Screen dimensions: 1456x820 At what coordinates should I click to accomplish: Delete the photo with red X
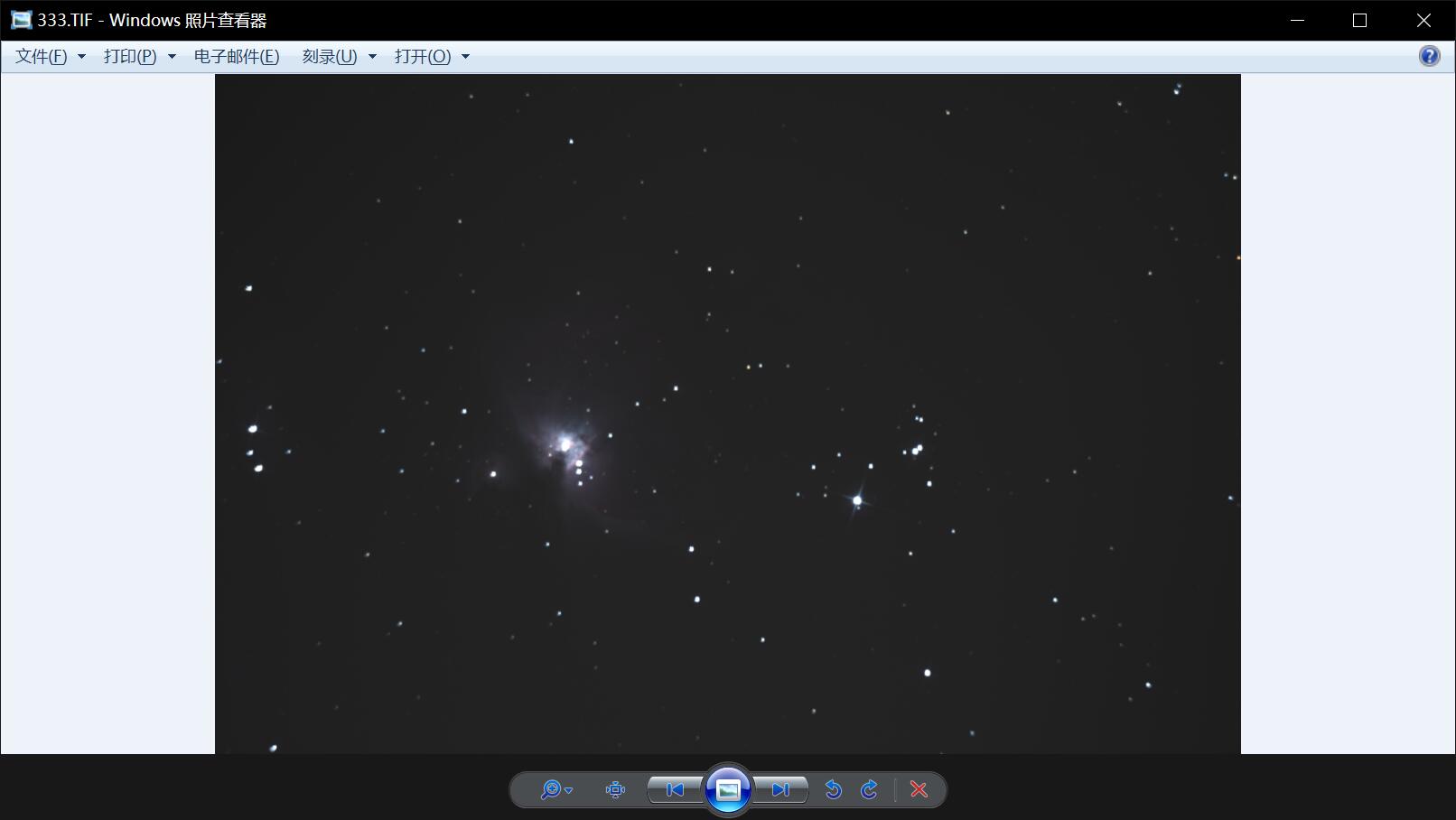pyautogui.click(x=919, y=790)
